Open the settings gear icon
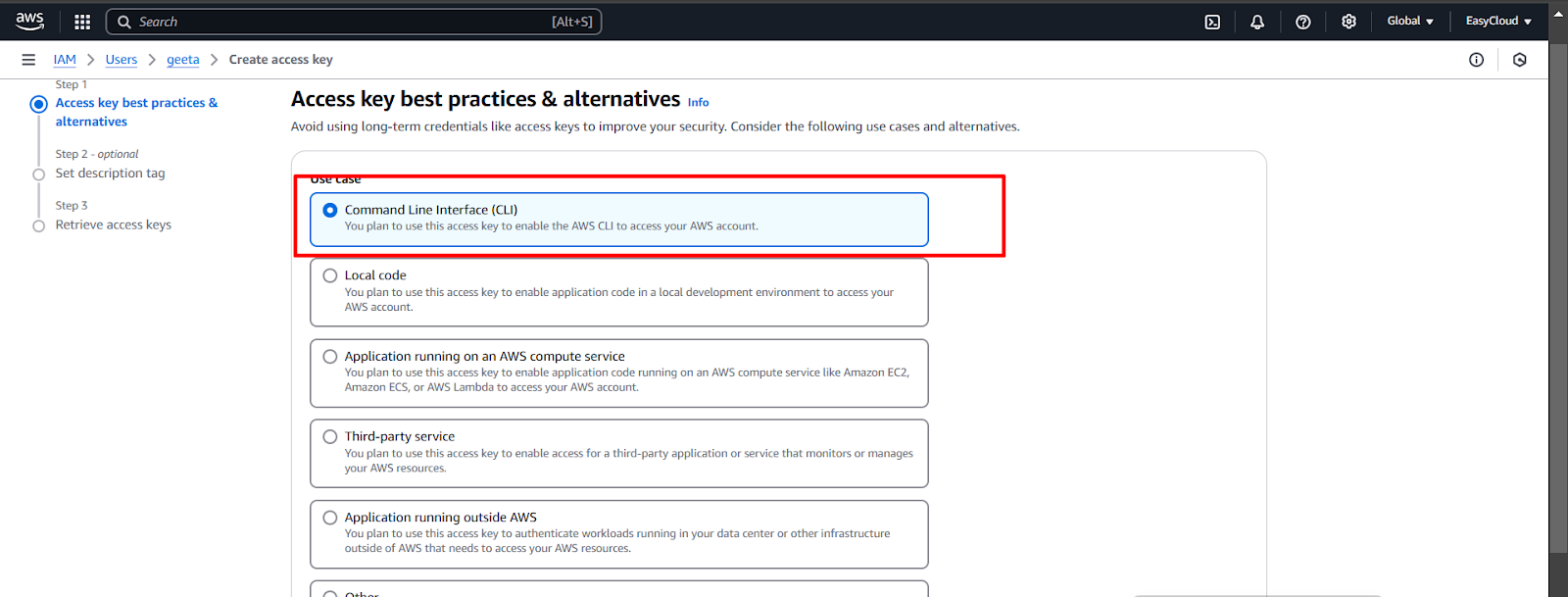This screenshot has width=1568, height=597. (x=1348, y=22)
